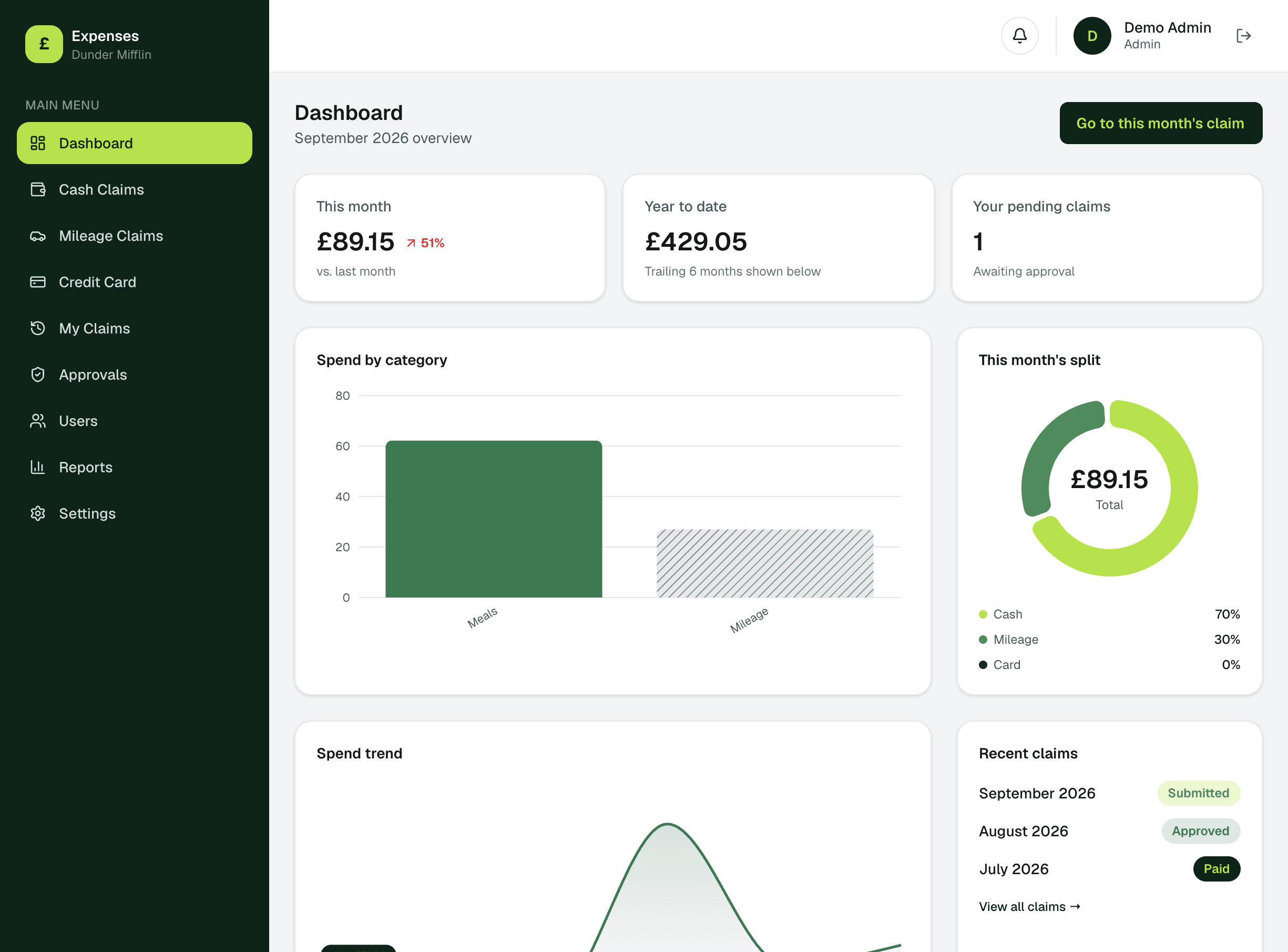Click the My Claims history clock icon
The width and height of the screenshot is (1288, 952).
(38, 328)
